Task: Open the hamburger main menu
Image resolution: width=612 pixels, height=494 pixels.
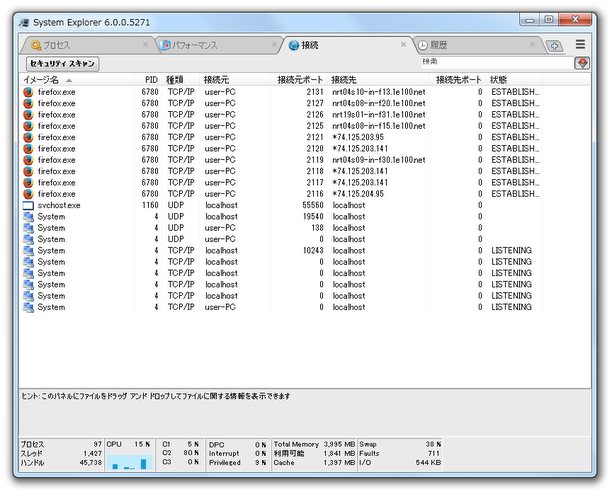Action: (580, 44)
